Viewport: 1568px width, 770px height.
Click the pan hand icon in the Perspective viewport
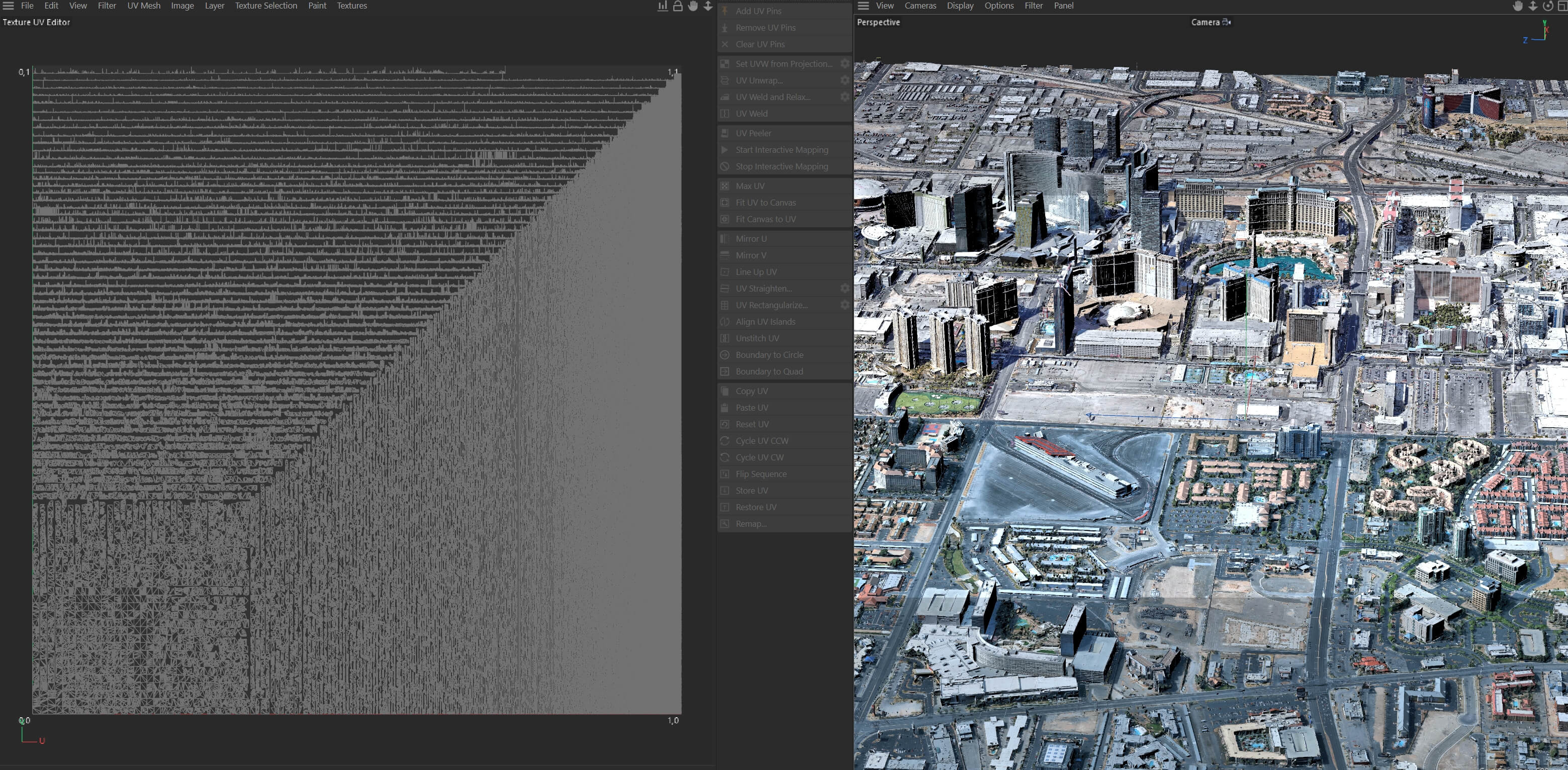[1518, 6]
